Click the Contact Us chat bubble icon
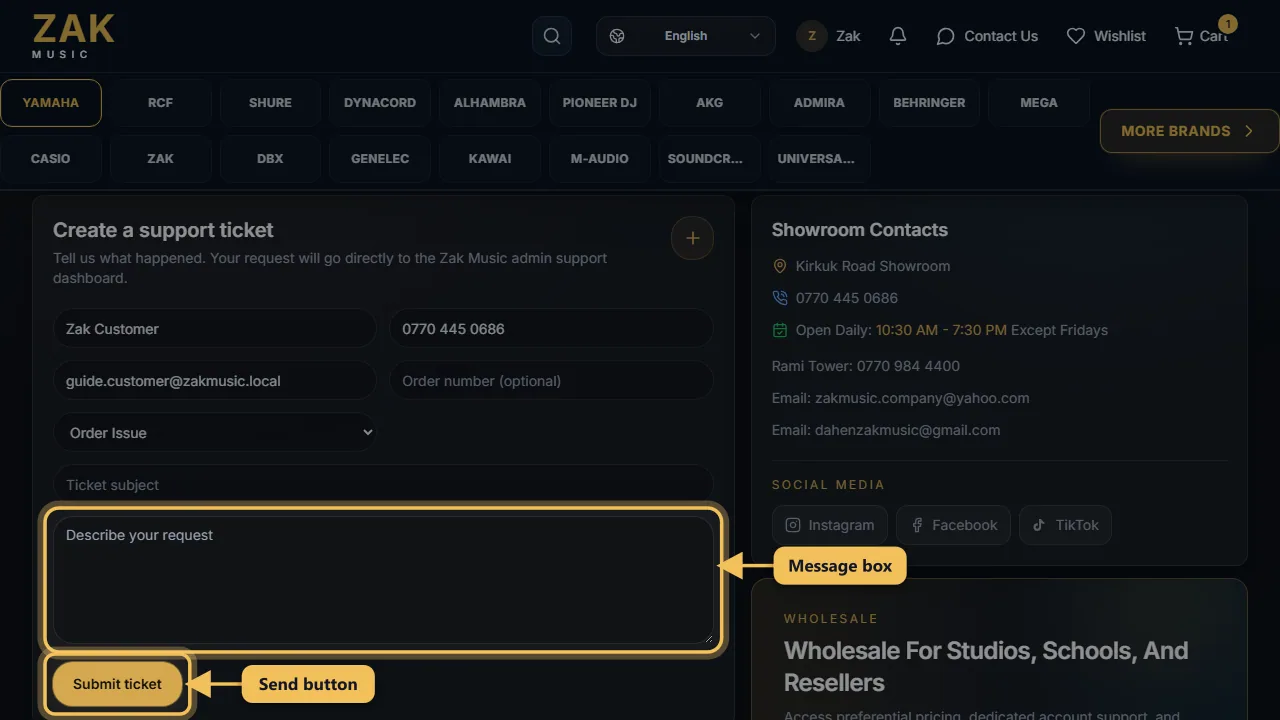The width and height of the screenshot is (1280, 720). coord(945,36)
